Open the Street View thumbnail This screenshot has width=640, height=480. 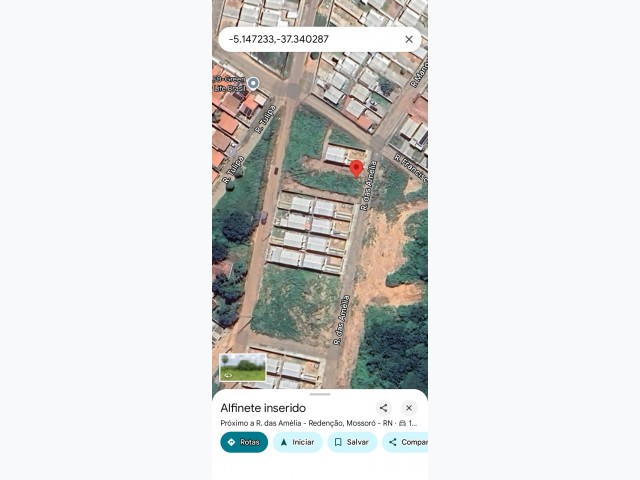coord(243,368)
